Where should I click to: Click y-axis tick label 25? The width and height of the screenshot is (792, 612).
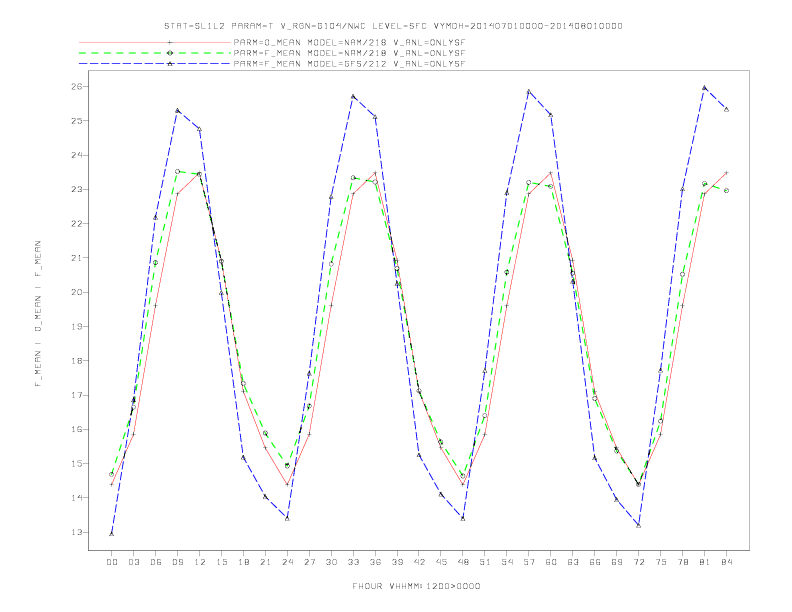[76, 121]
